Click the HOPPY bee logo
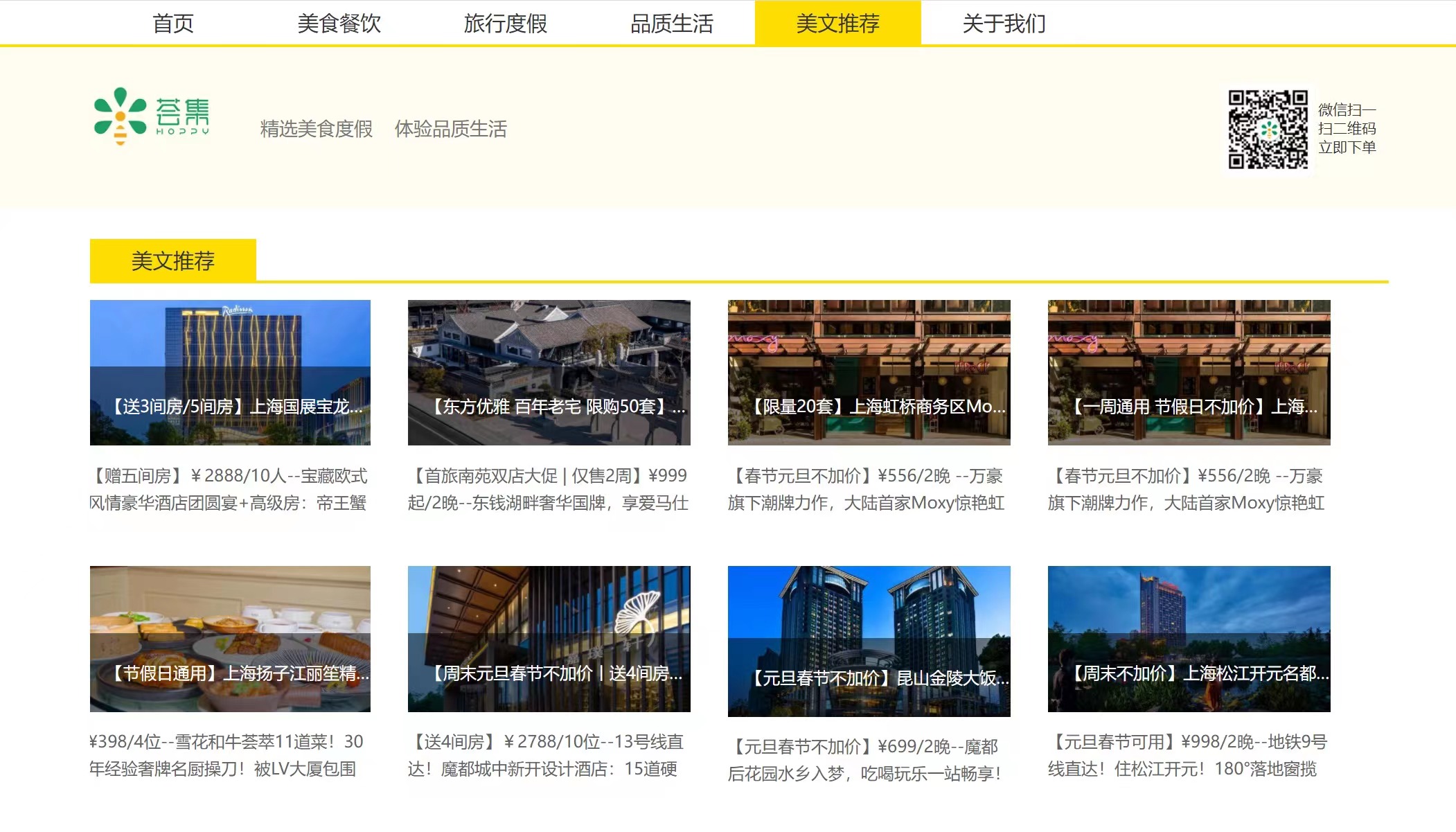 (x=151, y=116)
